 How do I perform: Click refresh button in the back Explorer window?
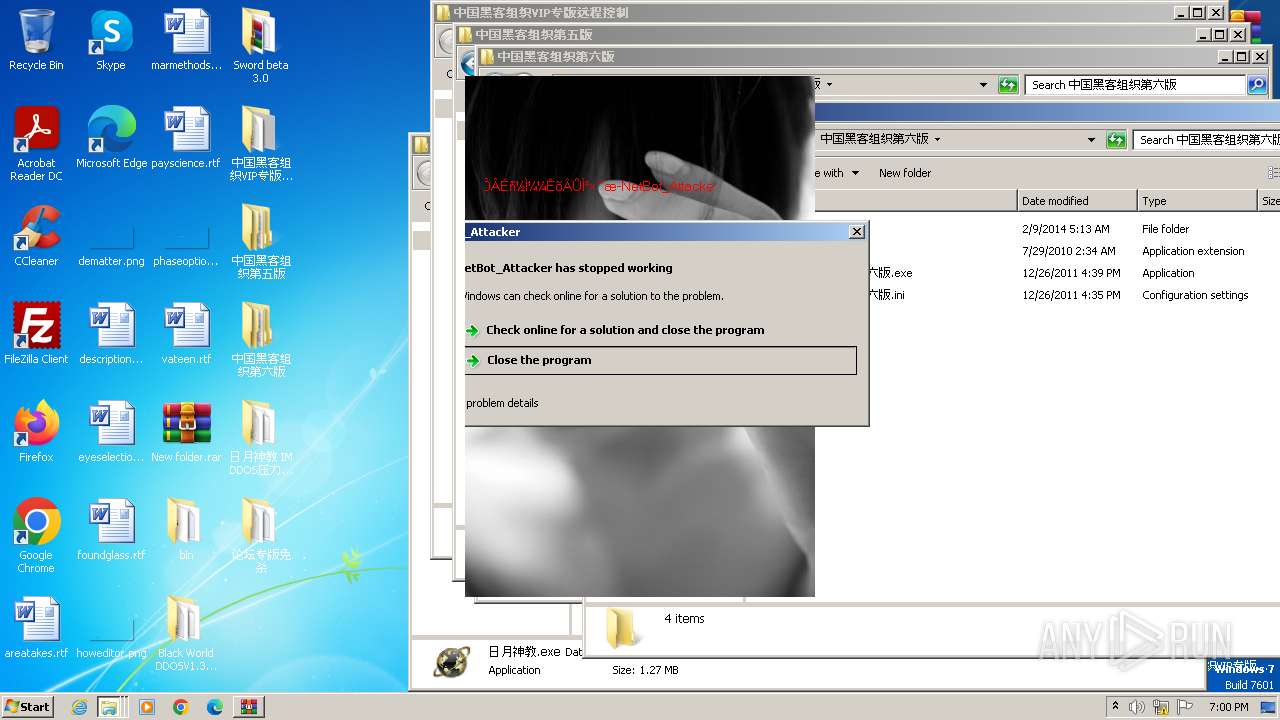click(1008, 85)
